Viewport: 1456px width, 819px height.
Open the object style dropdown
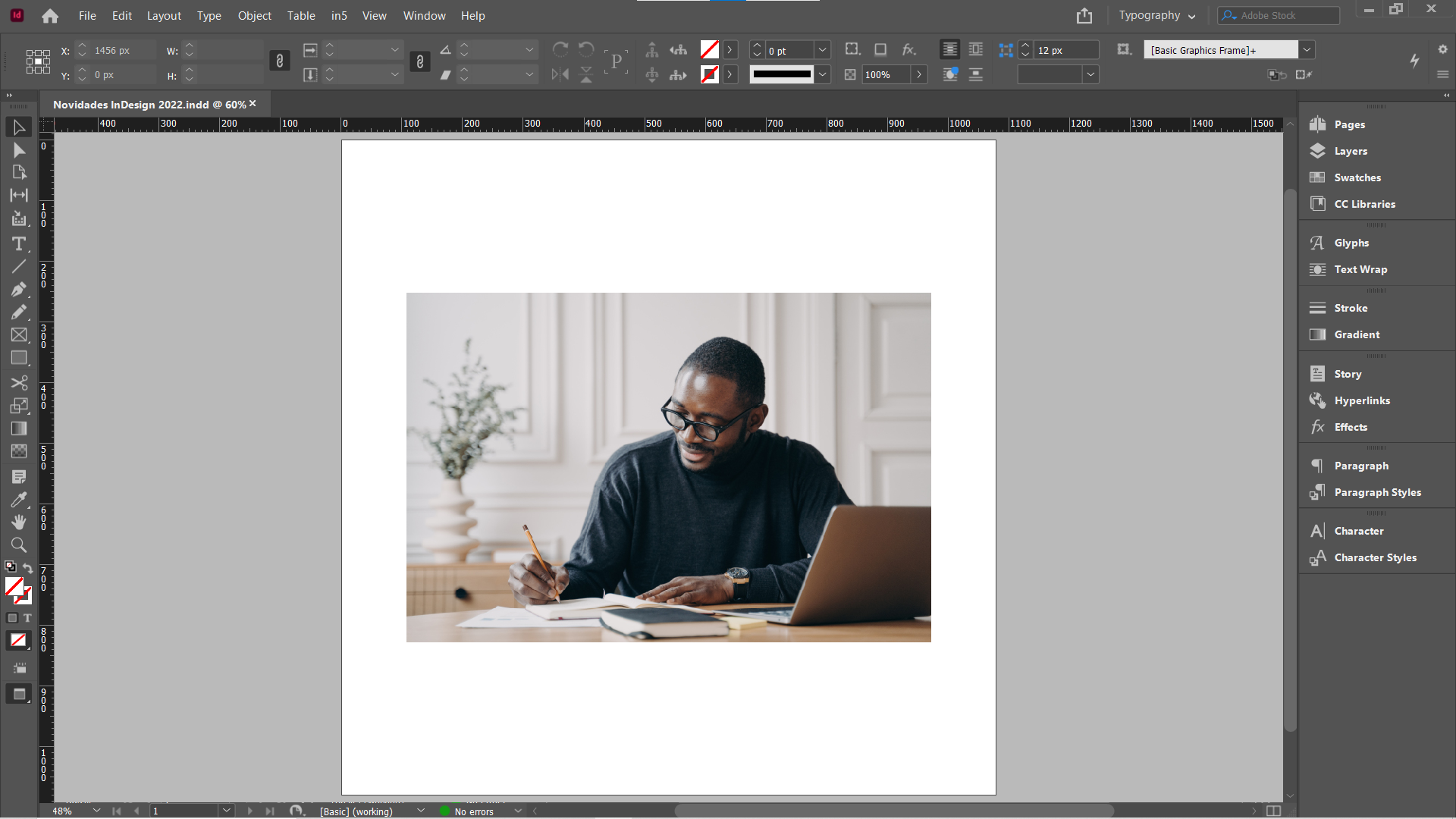tap(1307, 50)
